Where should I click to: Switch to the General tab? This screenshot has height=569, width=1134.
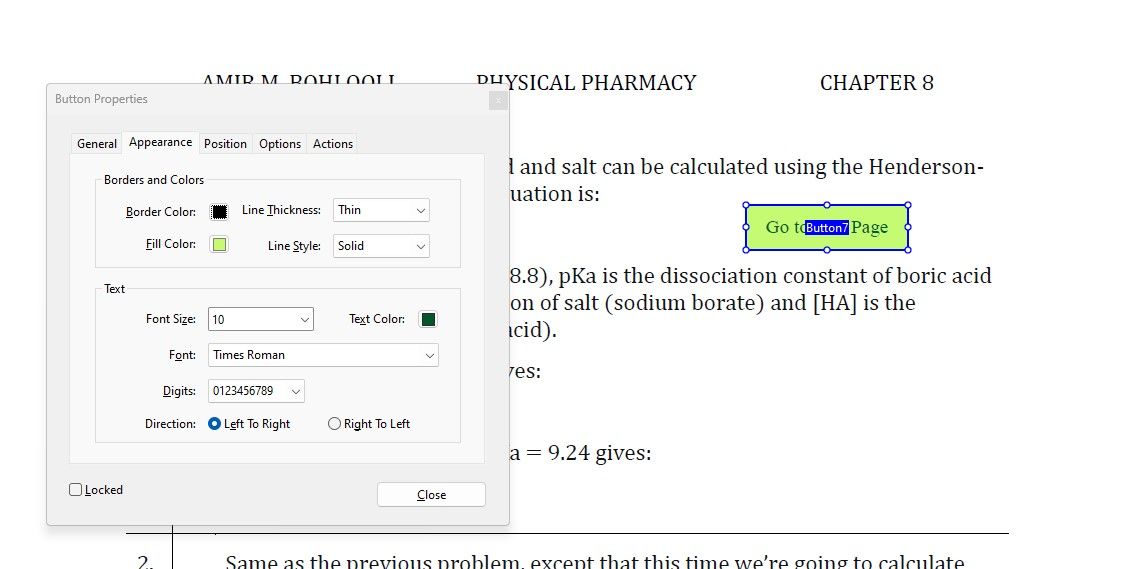pyautogui.click(x=97, y=144)
